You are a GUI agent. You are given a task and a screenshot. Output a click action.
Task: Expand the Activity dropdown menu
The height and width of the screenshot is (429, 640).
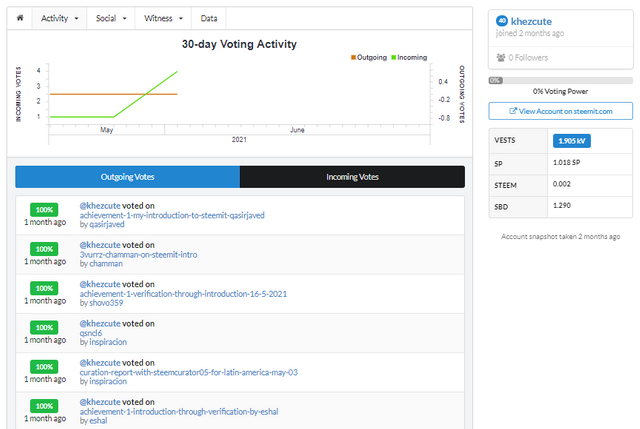coord(60,18)
